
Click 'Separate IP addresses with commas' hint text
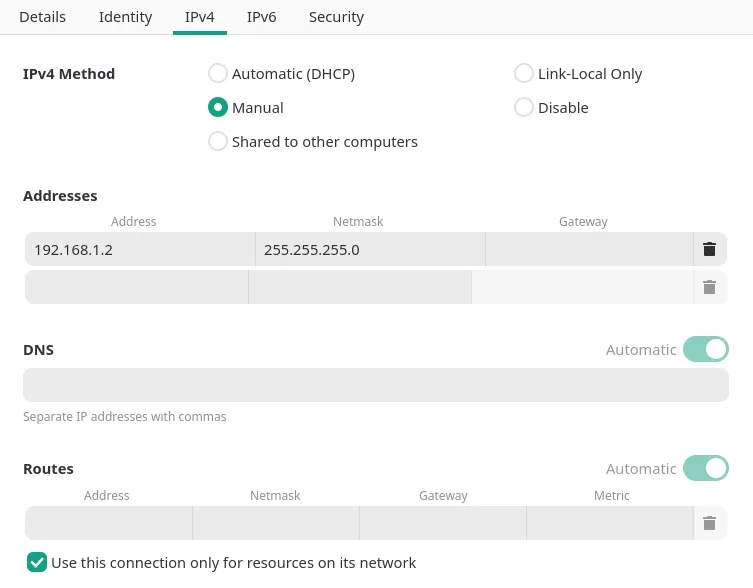[x=125, y=416]
